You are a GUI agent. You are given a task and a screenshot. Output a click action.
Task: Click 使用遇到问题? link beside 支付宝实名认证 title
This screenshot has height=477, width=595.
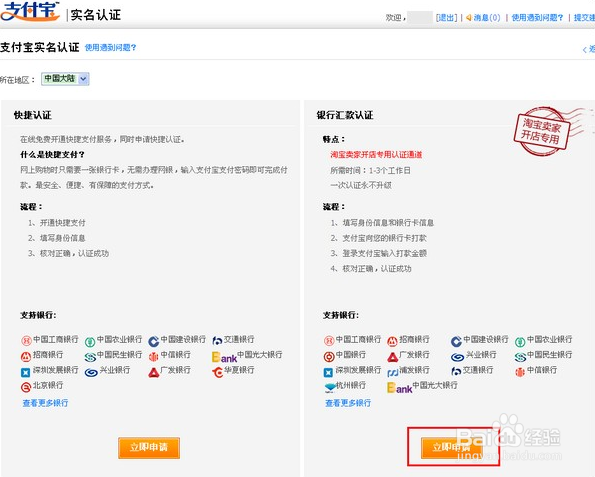(110, 47)
